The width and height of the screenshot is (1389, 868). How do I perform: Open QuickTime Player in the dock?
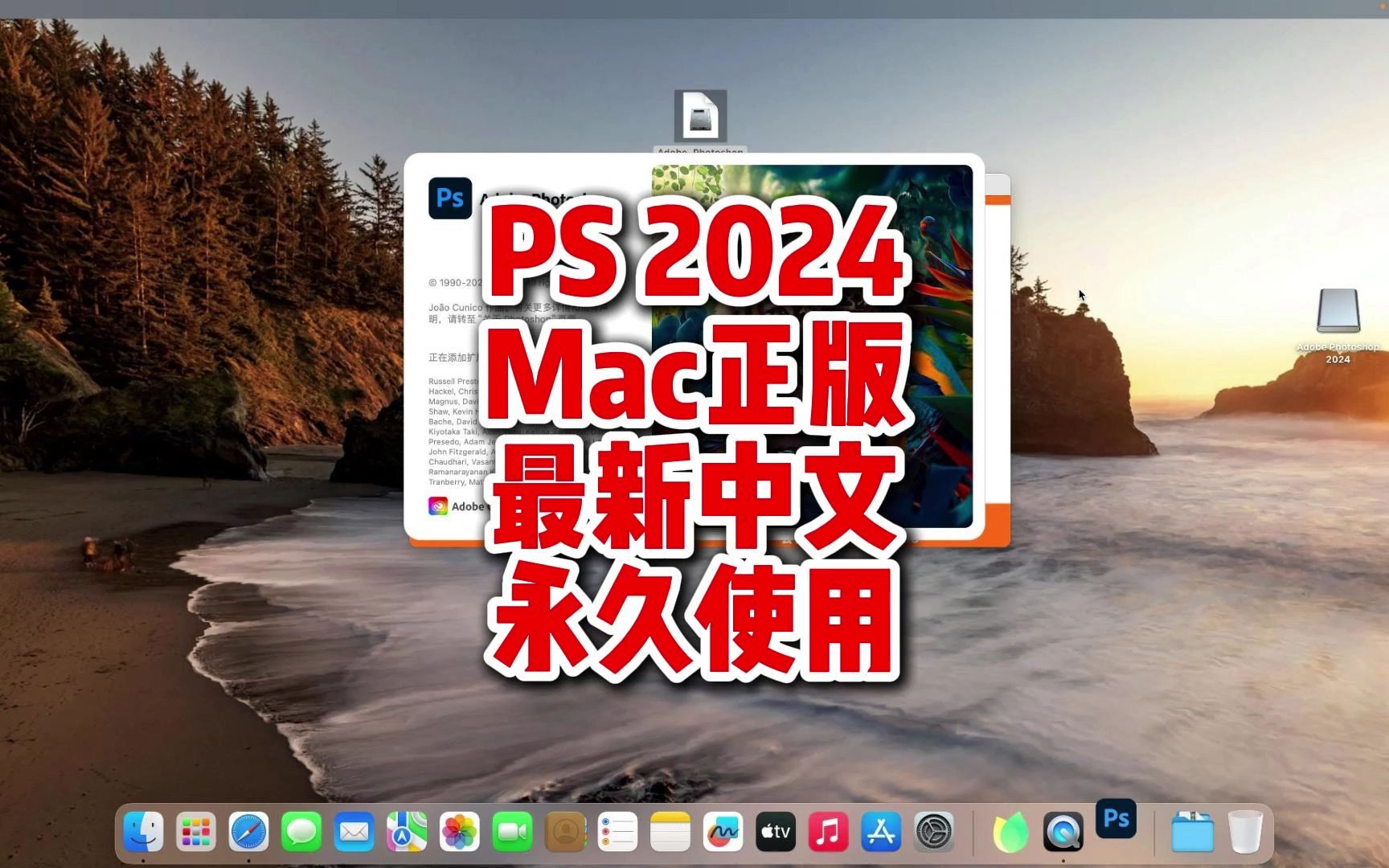tap(1063, 832)
